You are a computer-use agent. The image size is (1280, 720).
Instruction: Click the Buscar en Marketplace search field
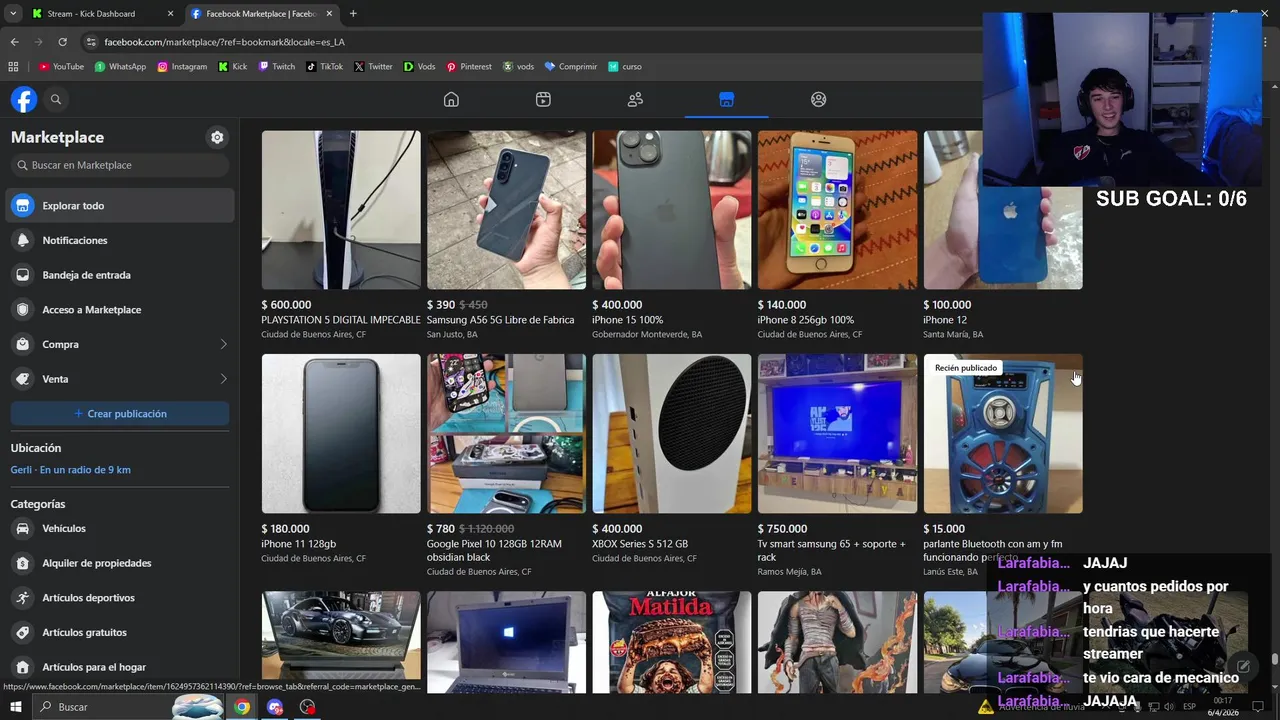click(120, 165)
